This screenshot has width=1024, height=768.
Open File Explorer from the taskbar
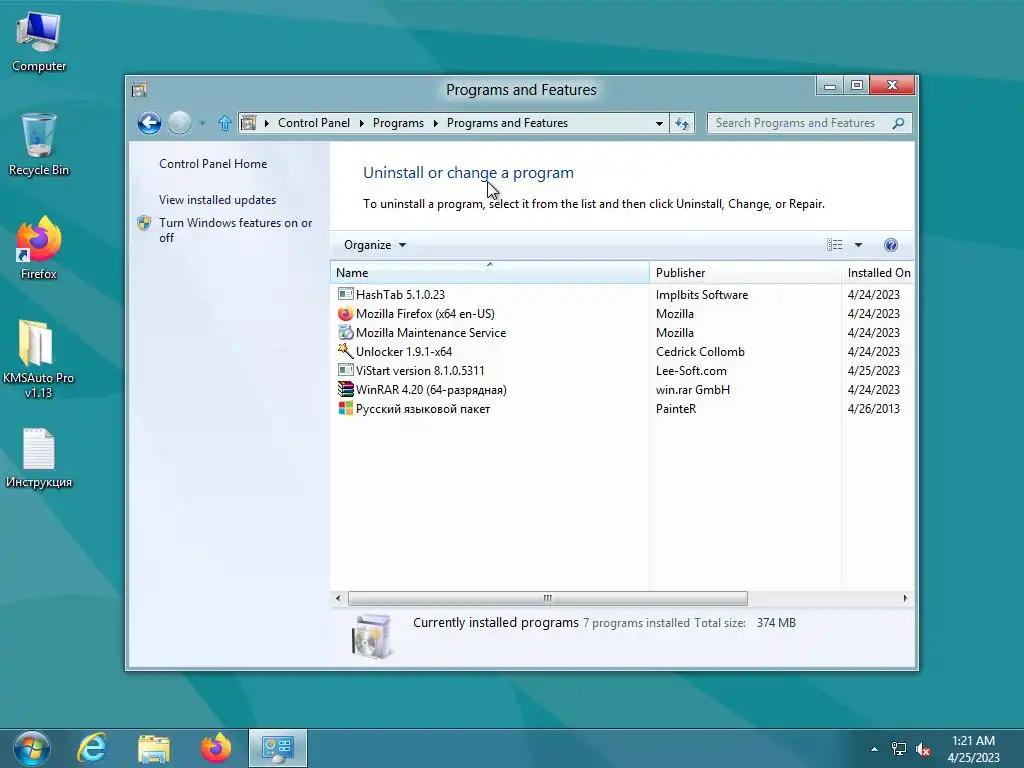pos(154,748)
